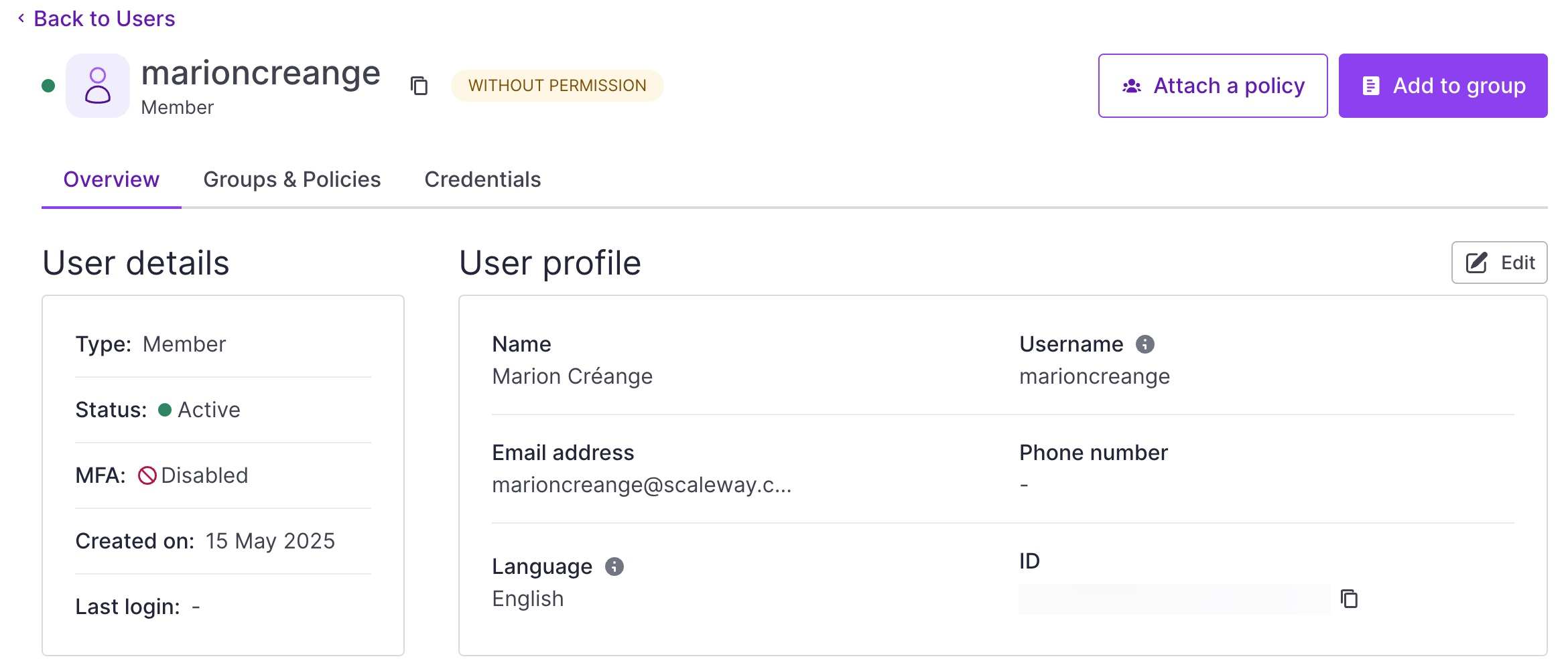Click the copy icon beside the ID field
The height and width of the screenshot is (671, 1568).
pyautogui.click(x=1348, y=599)
